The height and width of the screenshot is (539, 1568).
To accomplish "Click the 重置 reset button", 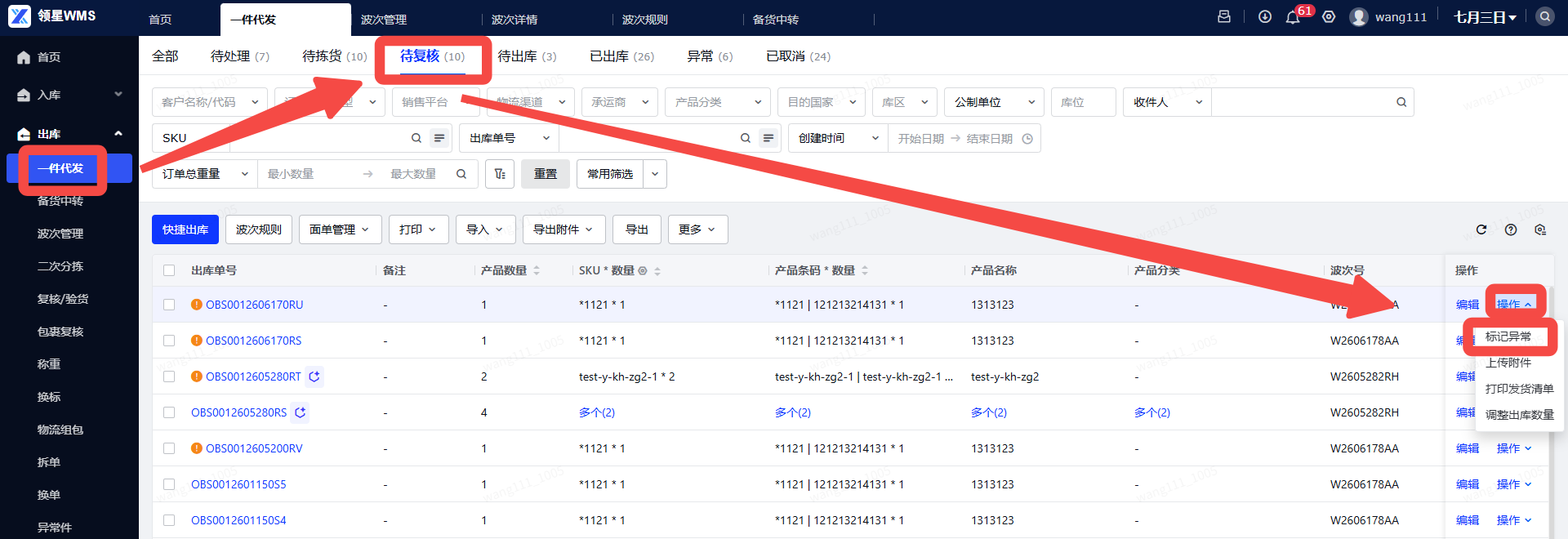I will click(546, 174).
